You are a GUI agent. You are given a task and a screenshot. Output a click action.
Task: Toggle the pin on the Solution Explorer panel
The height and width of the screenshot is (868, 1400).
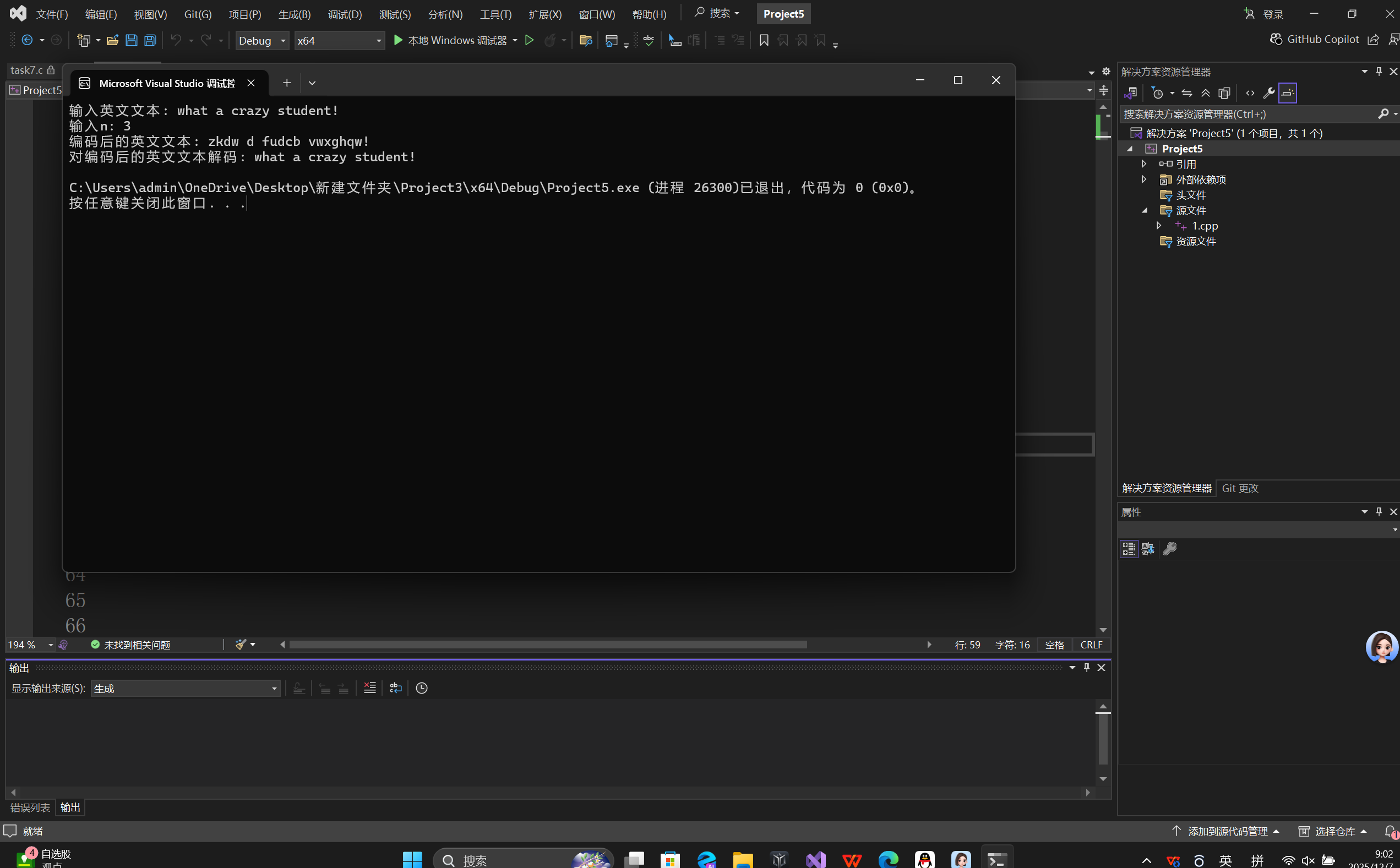pos(1379,71)
